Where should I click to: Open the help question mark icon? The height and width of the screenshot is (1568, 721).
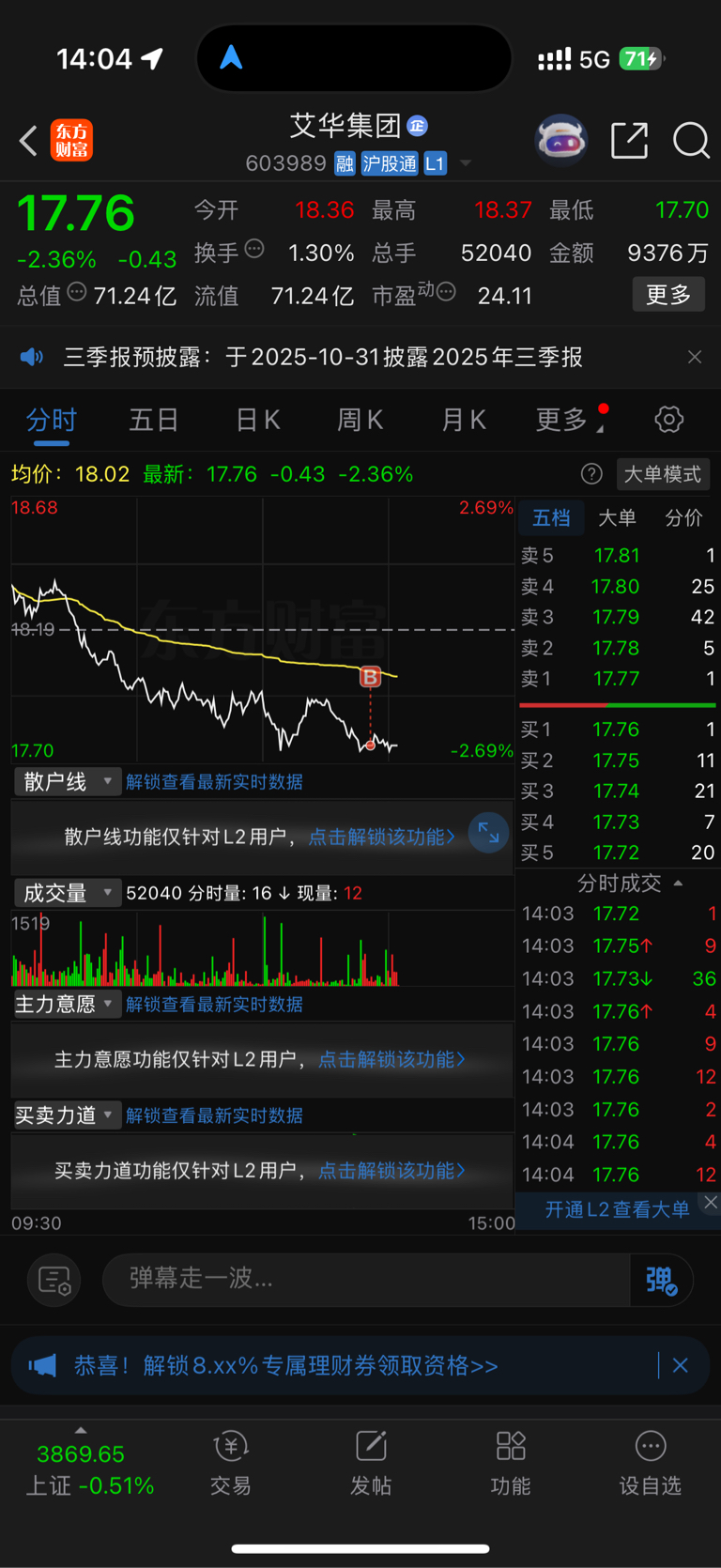(x=591, y=474)
